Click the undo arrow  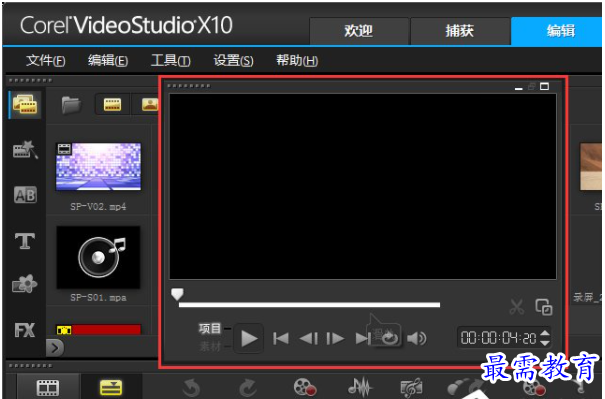point(192,387)
